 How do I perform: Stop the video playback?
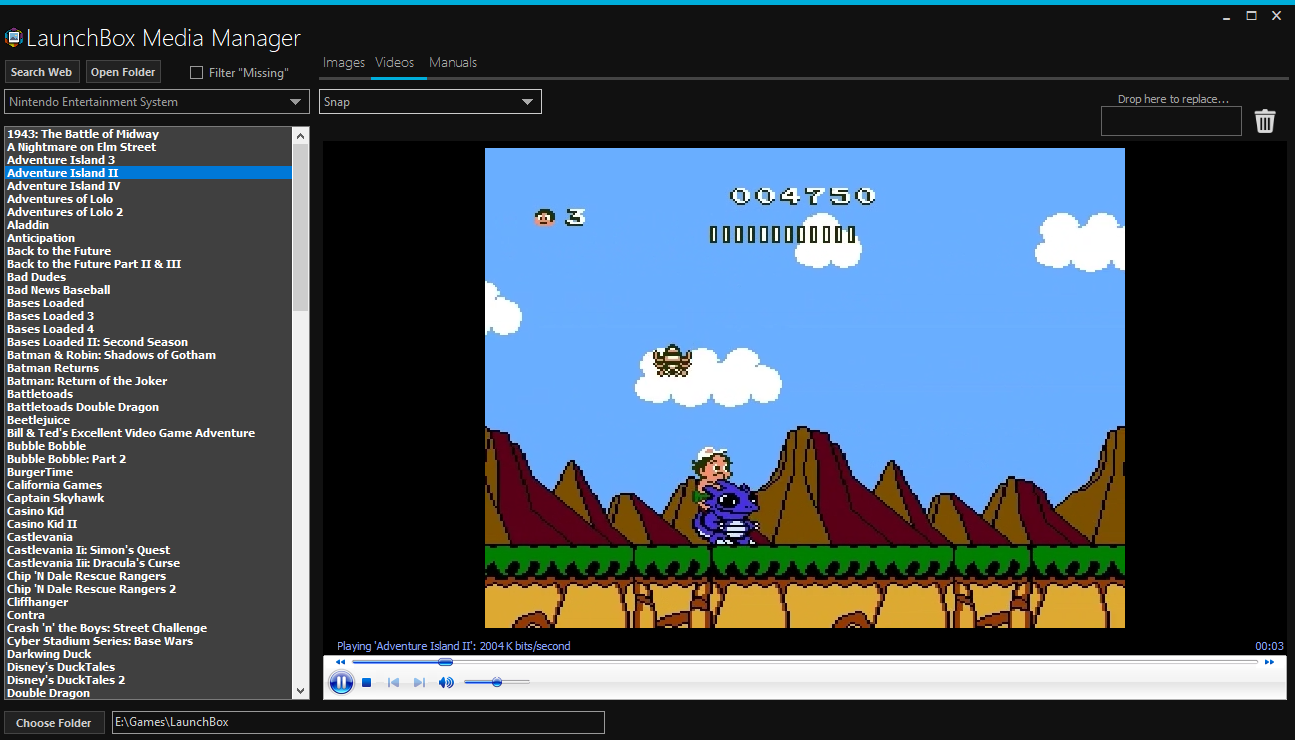coord(367,683)
